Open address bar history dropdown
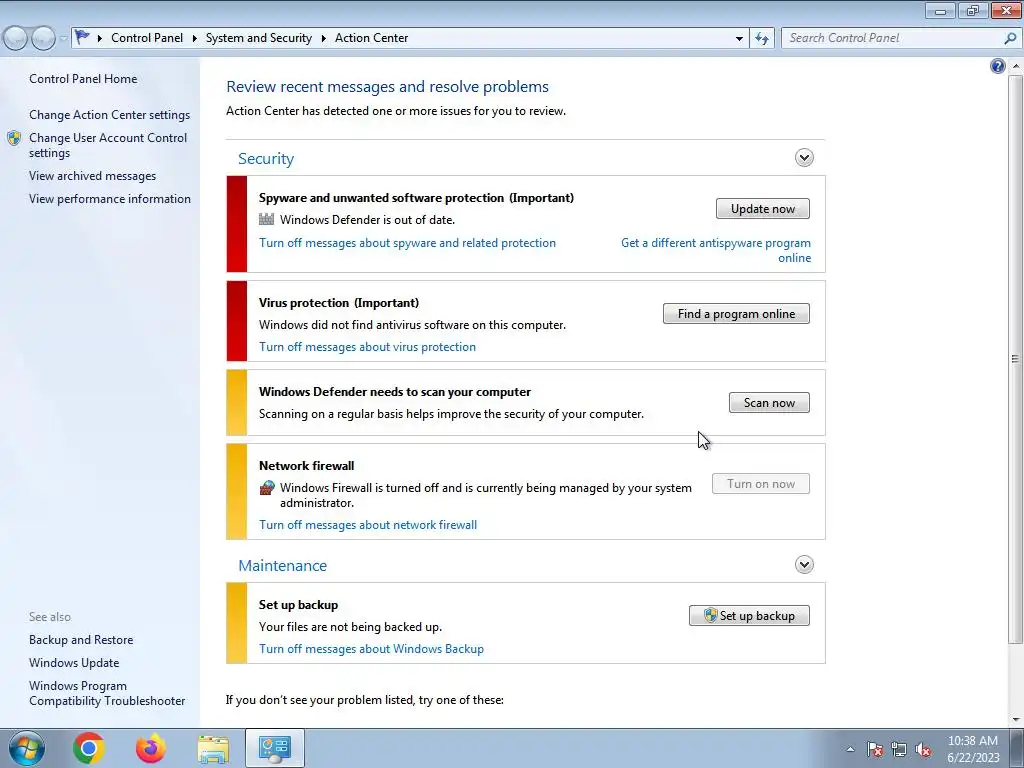1024x768 pixels. click(739, 39)
